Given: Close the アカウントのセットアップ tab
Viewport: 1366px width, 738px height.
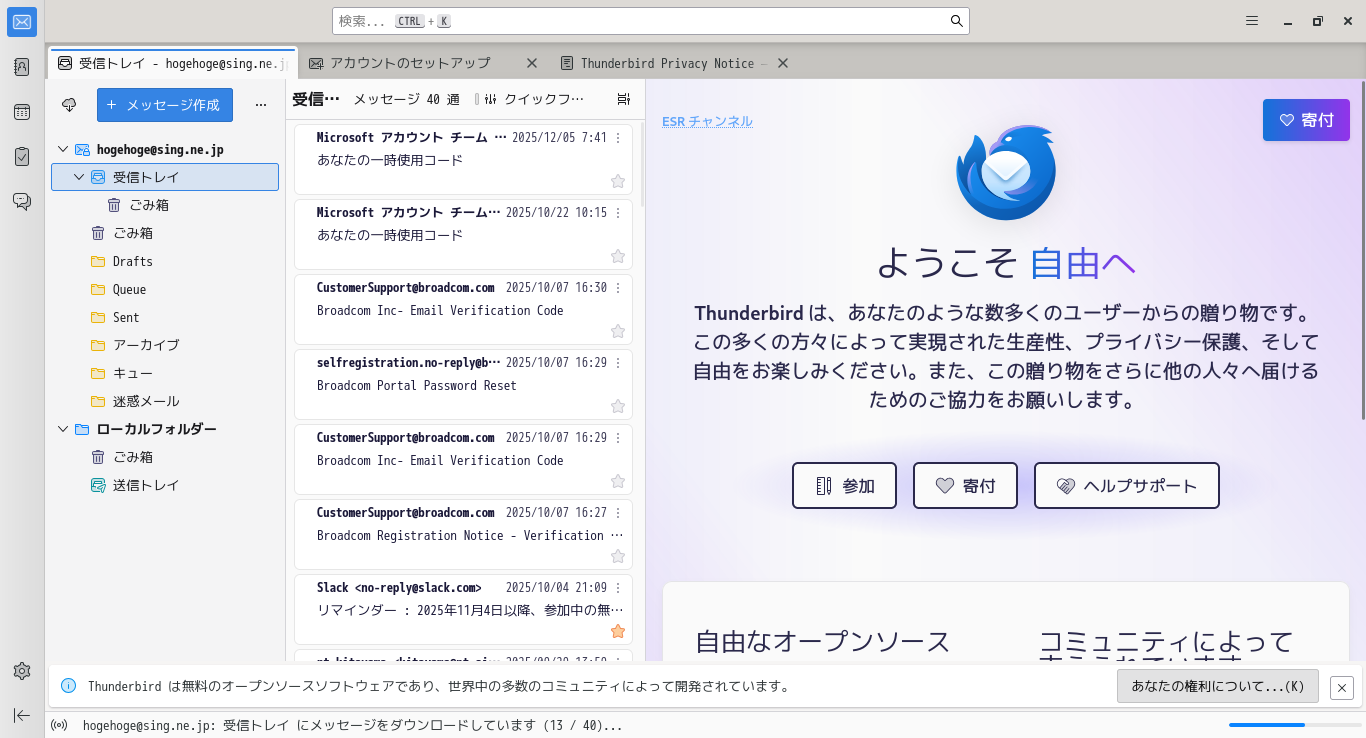Looking at the screenshot, I should tap(532, 63).
